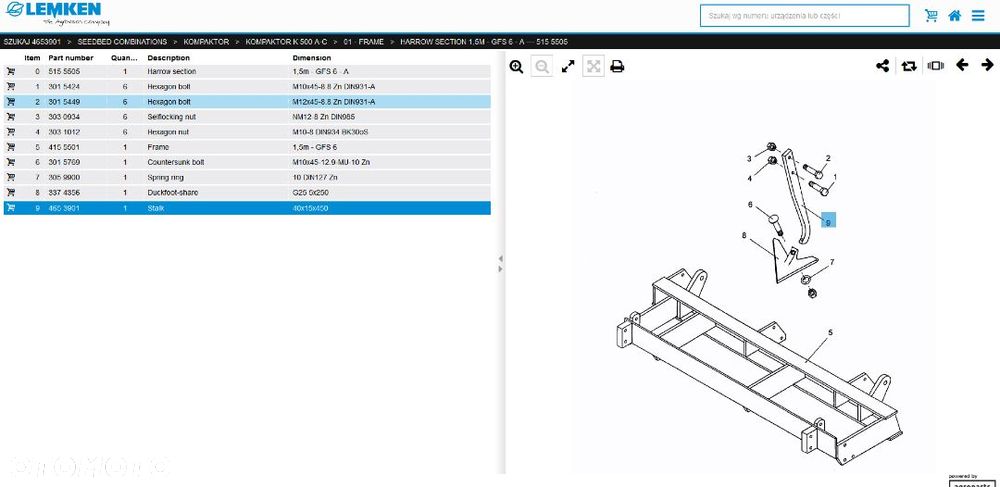Add Hexagon nut 303 1012 to cart
The image size is (1000, 487).
(11, 132)
